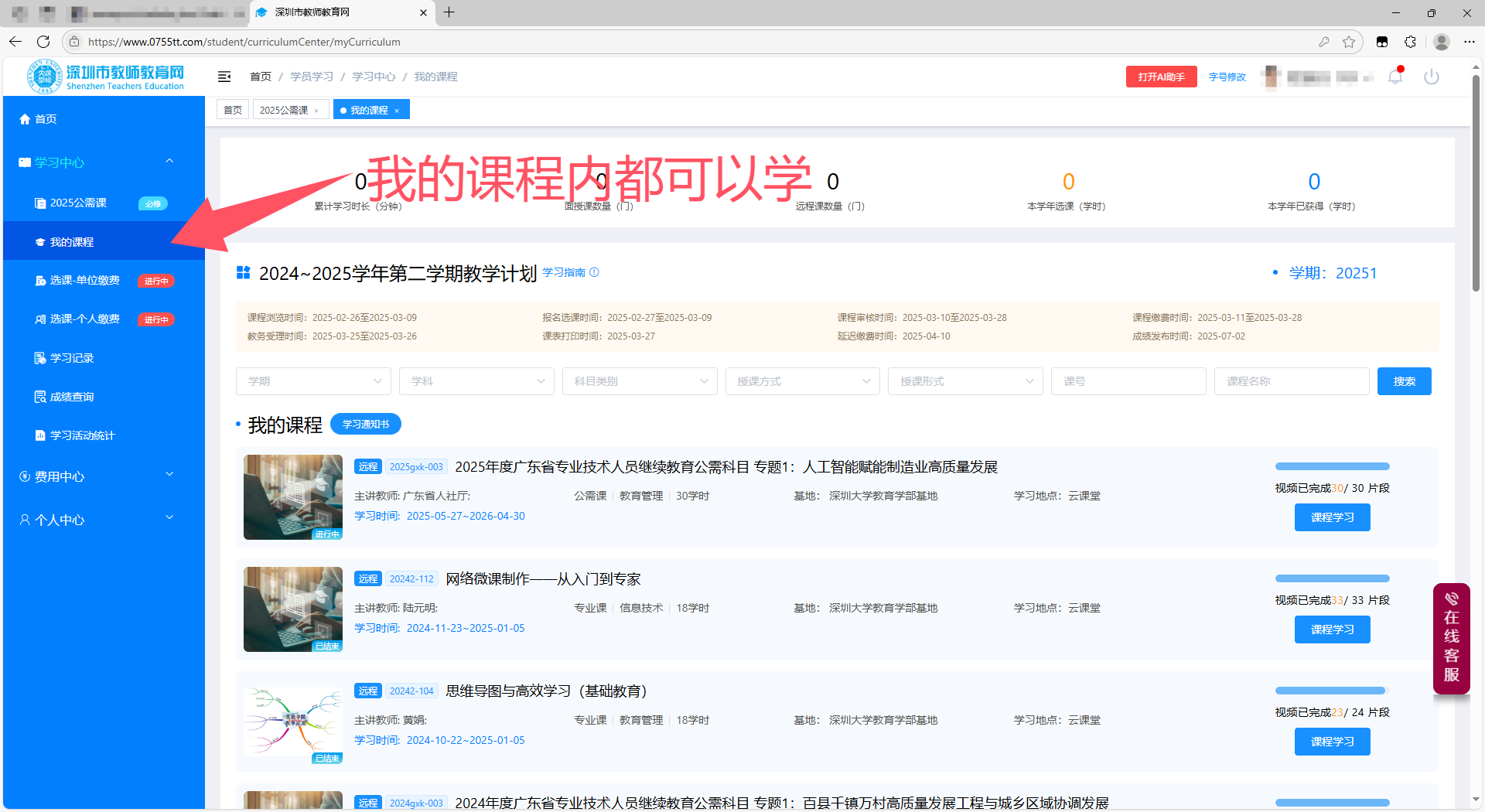Click the 学习指南 info icon
Image resolution: width=1485 pixels, height=812 pixels.
click(x=594, y=272)
